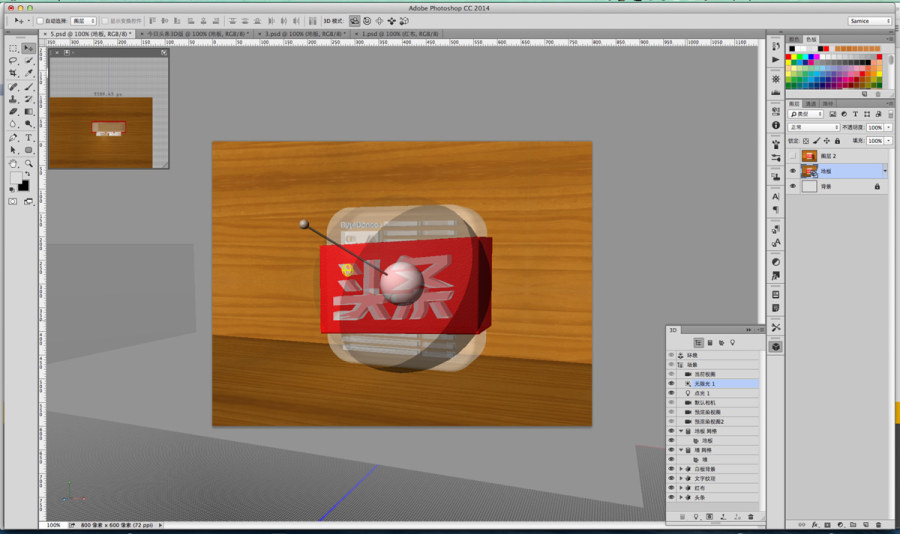Click the black foreground/background color swatch
900x534 pixels.
[x=23, y=185]
